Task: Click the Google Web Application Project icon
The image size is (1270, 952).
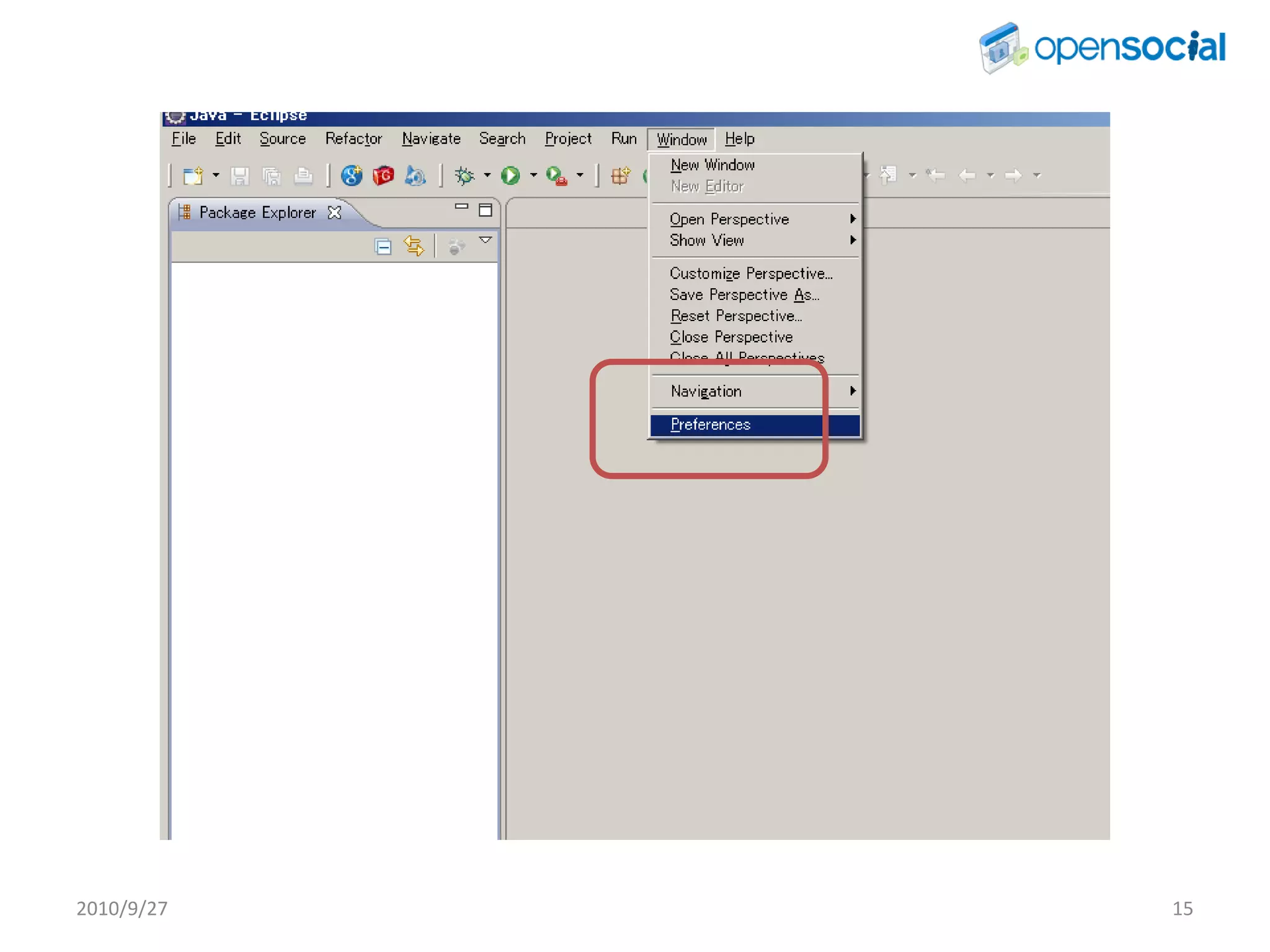Action: pyautogui.click(x=352, y=176)
